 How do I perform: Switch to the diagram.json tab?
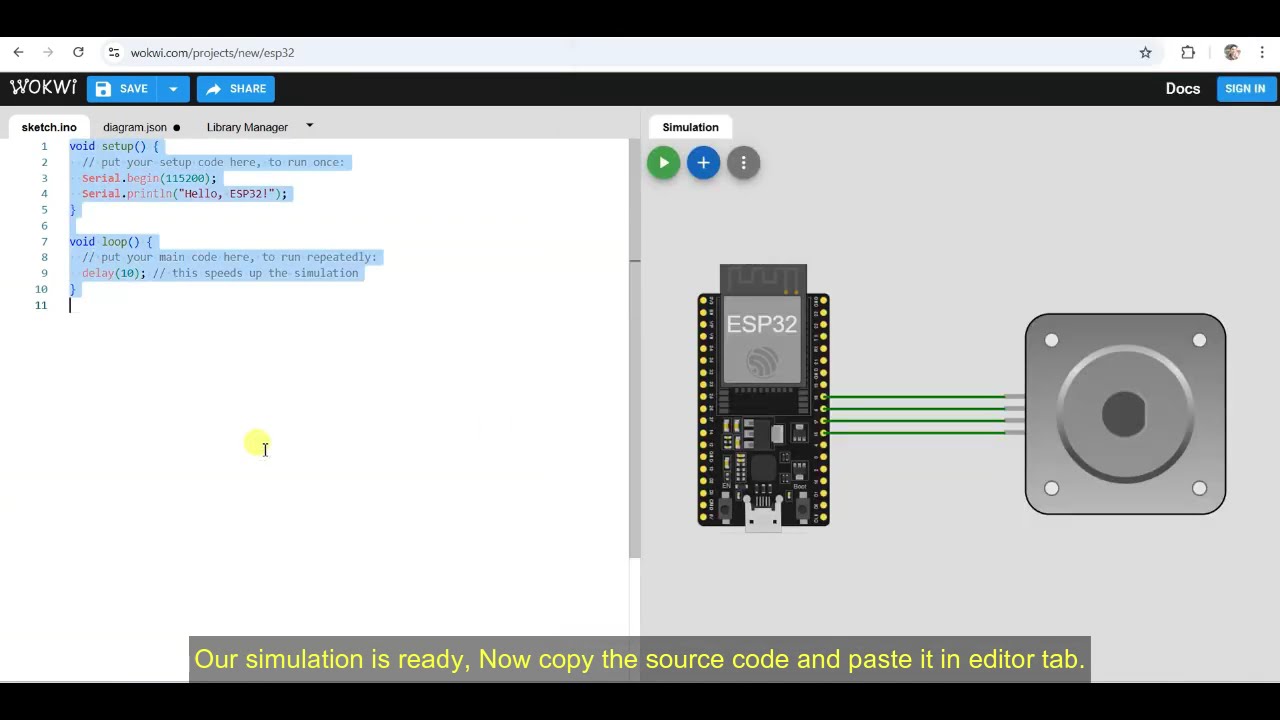point(141,127)
